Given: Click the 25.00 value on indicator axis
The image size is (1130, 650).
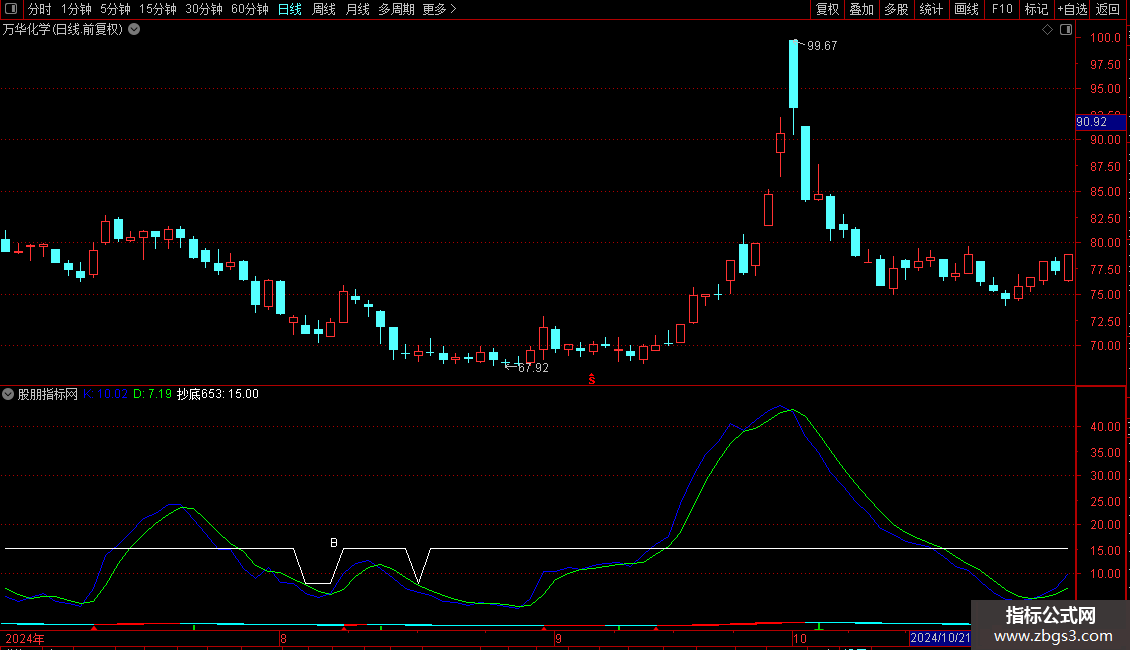Looking at the screenshot, I should pyautogui.click(x=1105, y=502).
